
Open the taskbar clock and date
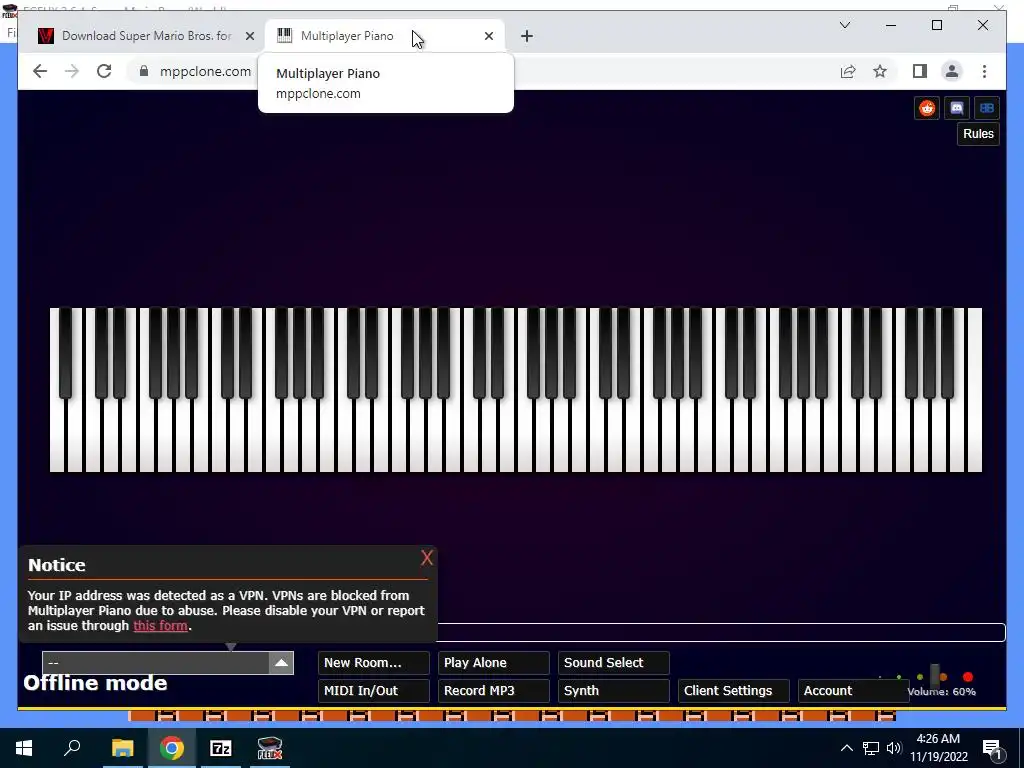pyautogui.click(x=938, y=748)
